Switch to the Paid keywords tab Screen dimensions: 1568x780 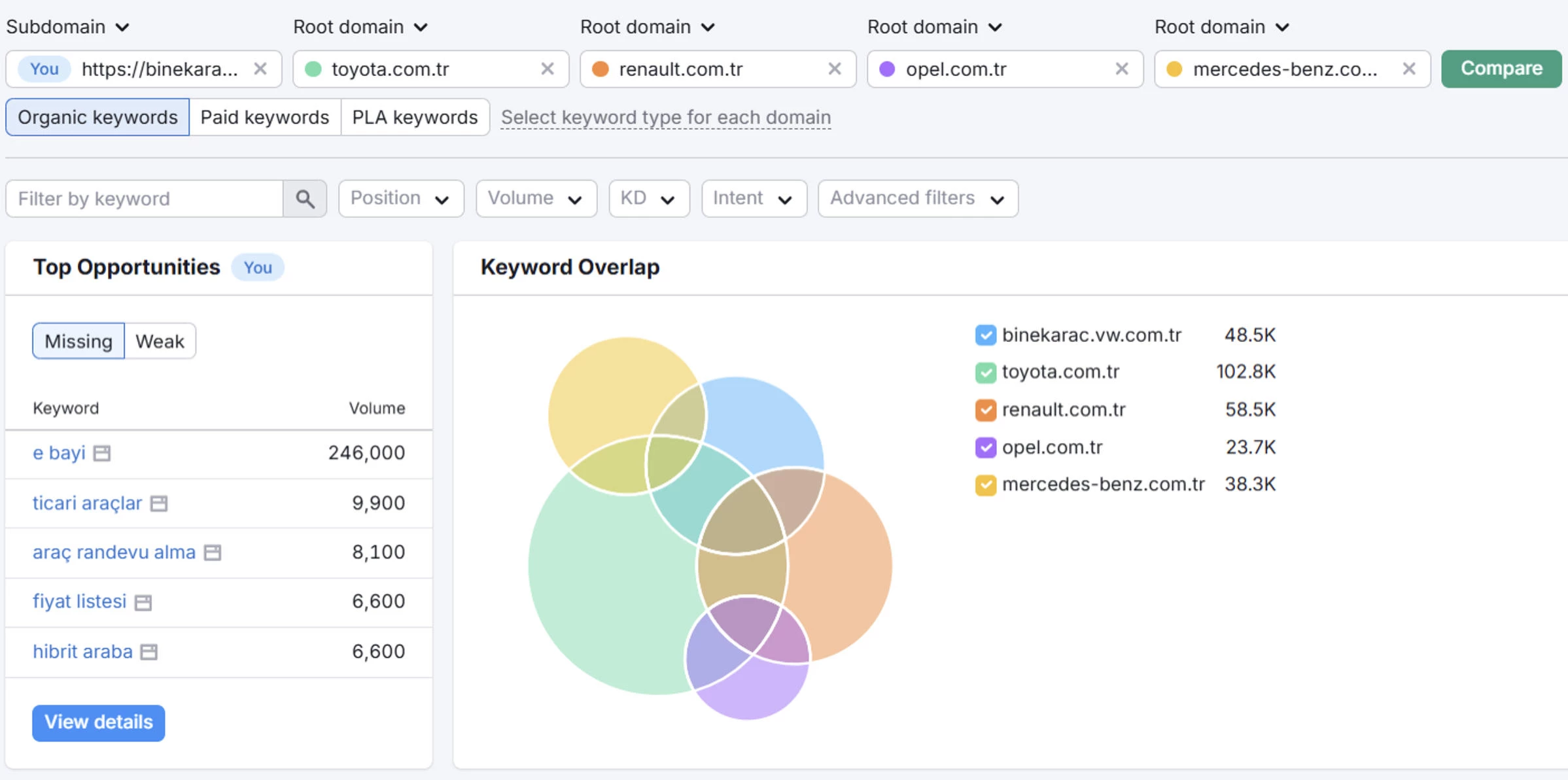click(x=265, y=118)
